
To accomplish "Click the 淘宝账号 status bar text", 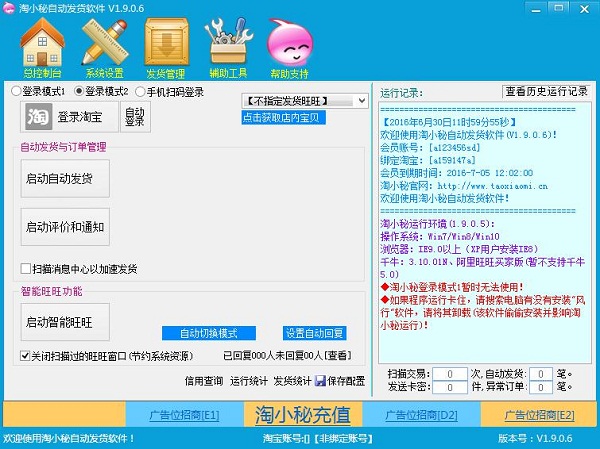I will (318, 438).
